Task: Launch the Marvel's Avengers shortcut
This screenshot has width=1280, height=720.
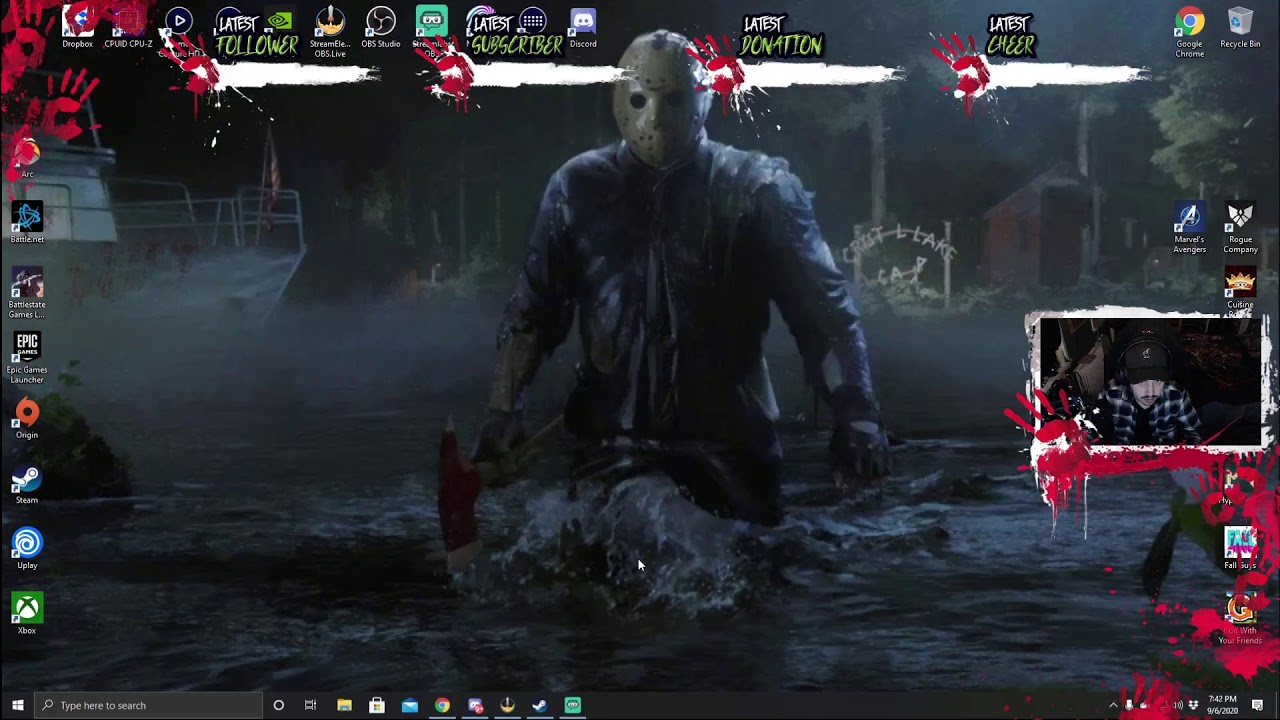Action: pyautogui.click(x=1189, y=227)
